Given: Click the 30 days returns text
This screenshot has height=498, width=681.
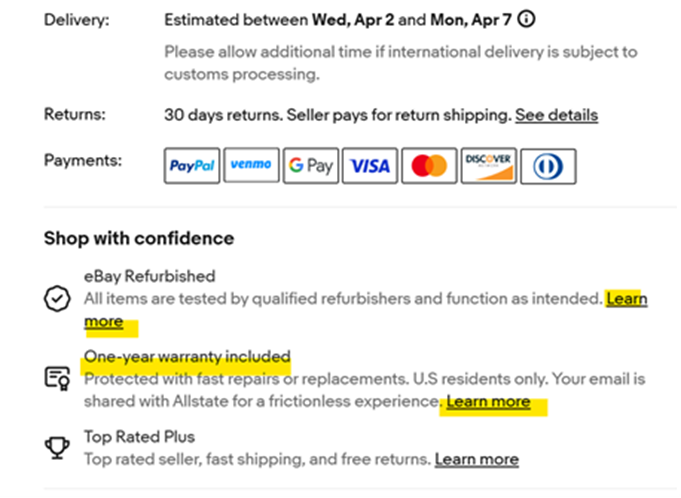Looking at the screenshot, I should click(x=222, y=115).
